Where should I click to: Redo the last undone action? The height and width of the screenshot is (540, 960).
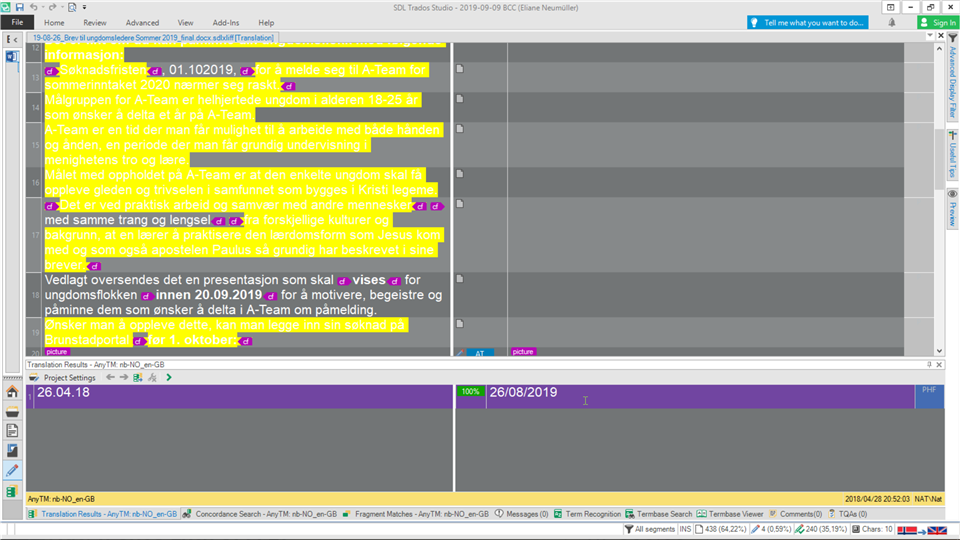pos(53,7)
